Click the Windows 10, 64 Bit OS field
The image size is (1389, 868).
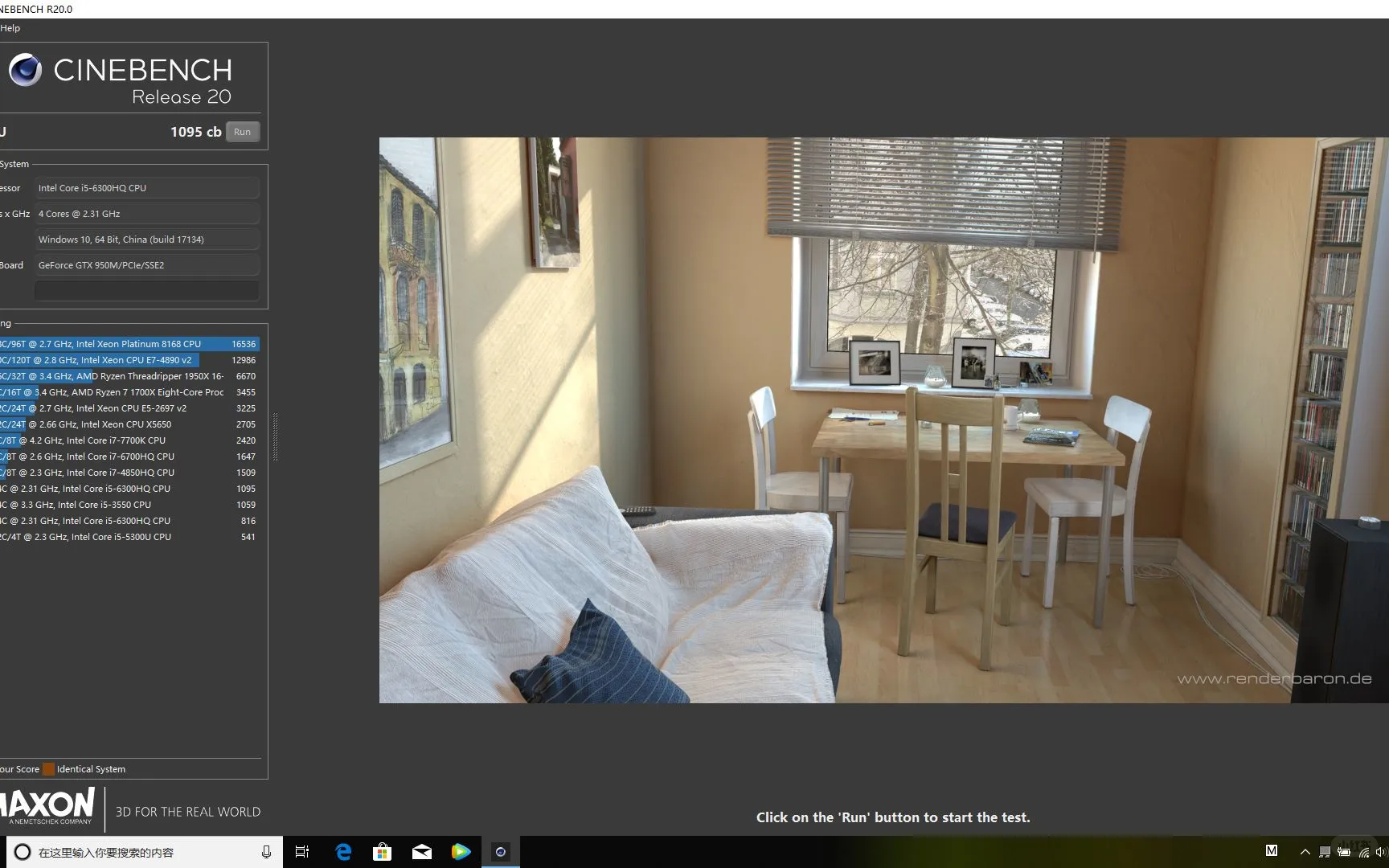click(147, 240)
